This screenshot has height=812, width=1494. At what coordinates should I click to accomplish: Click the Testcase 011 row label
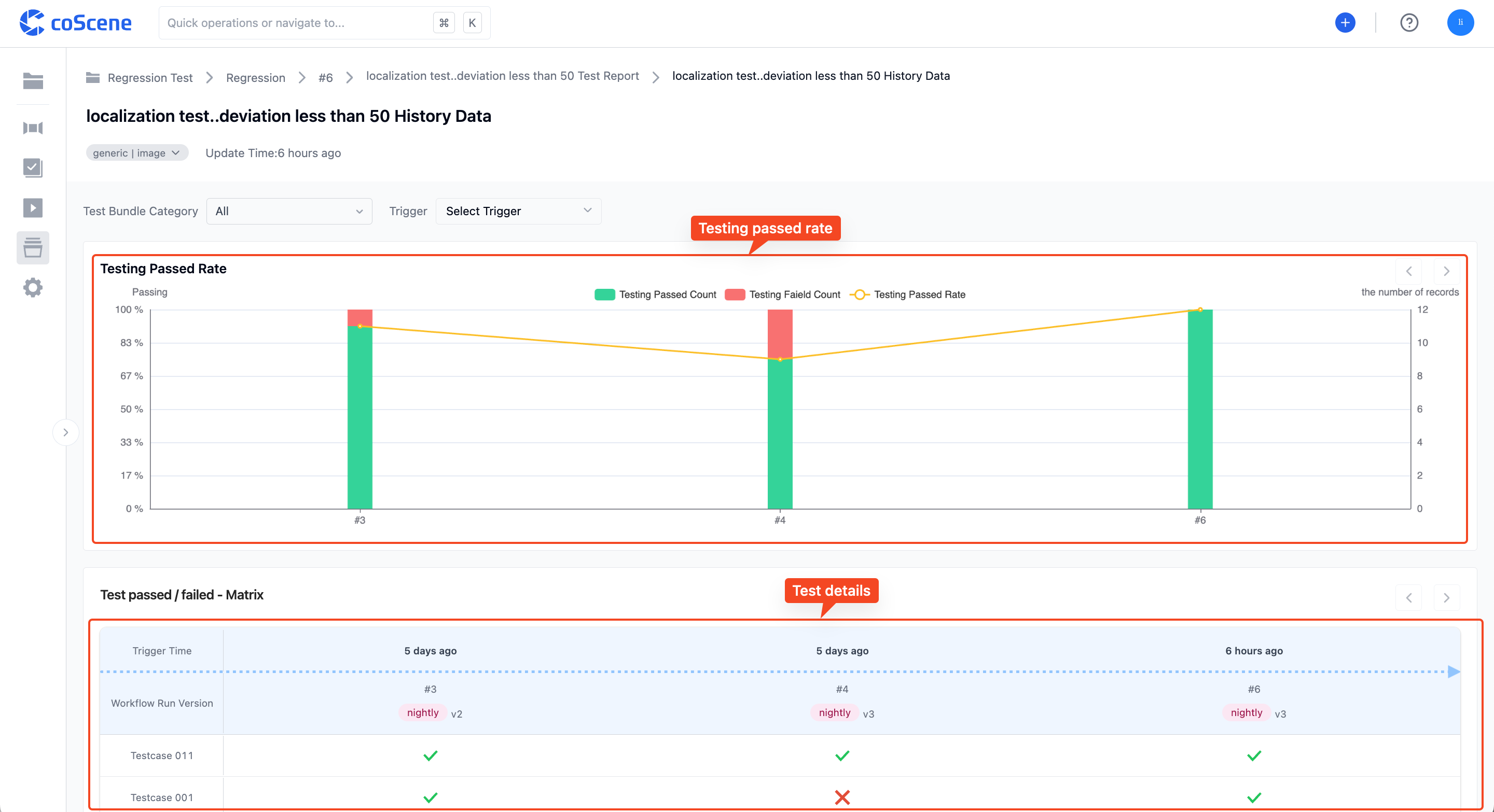click(x=162, y=756)
